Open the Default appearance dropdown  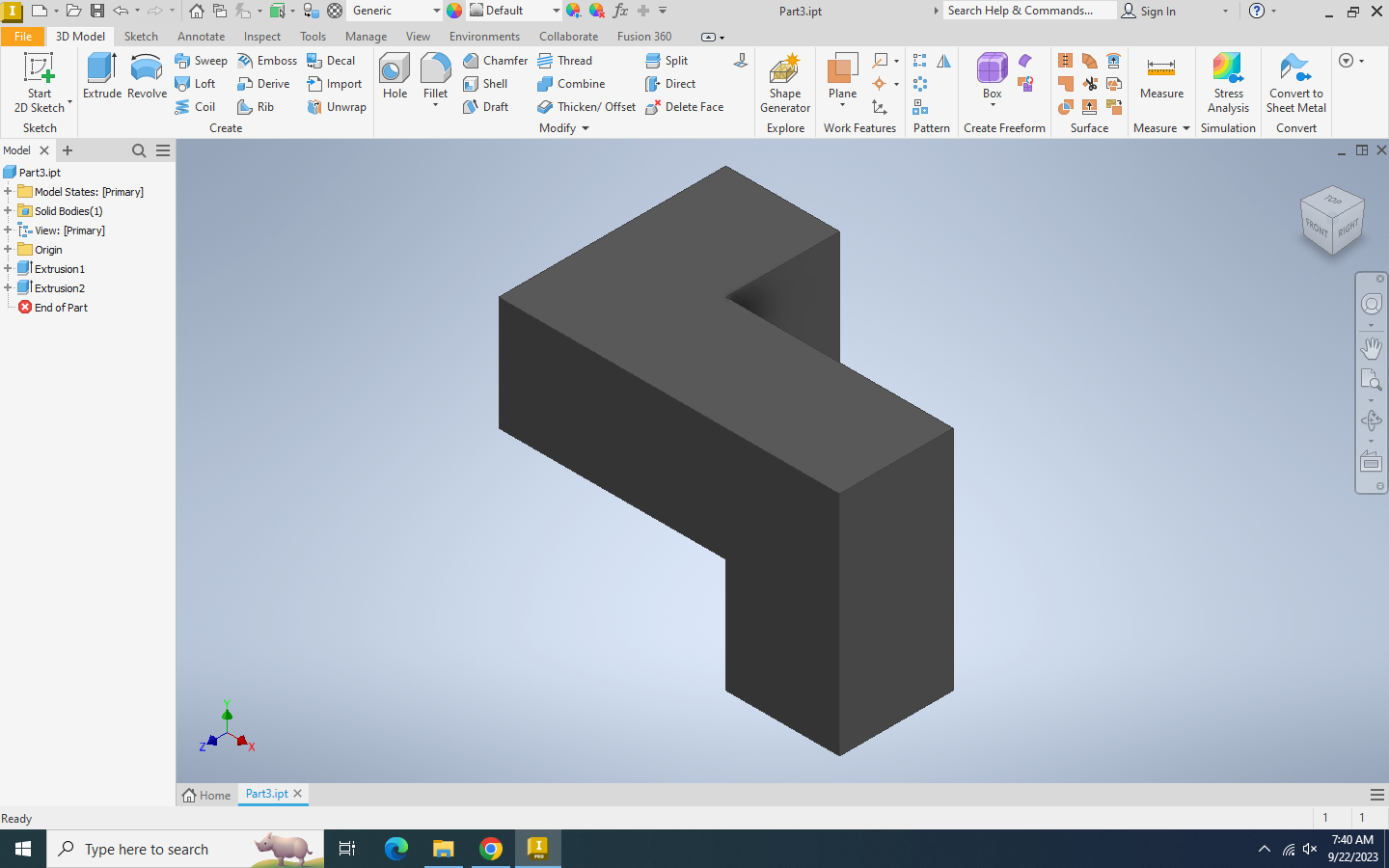556,11
